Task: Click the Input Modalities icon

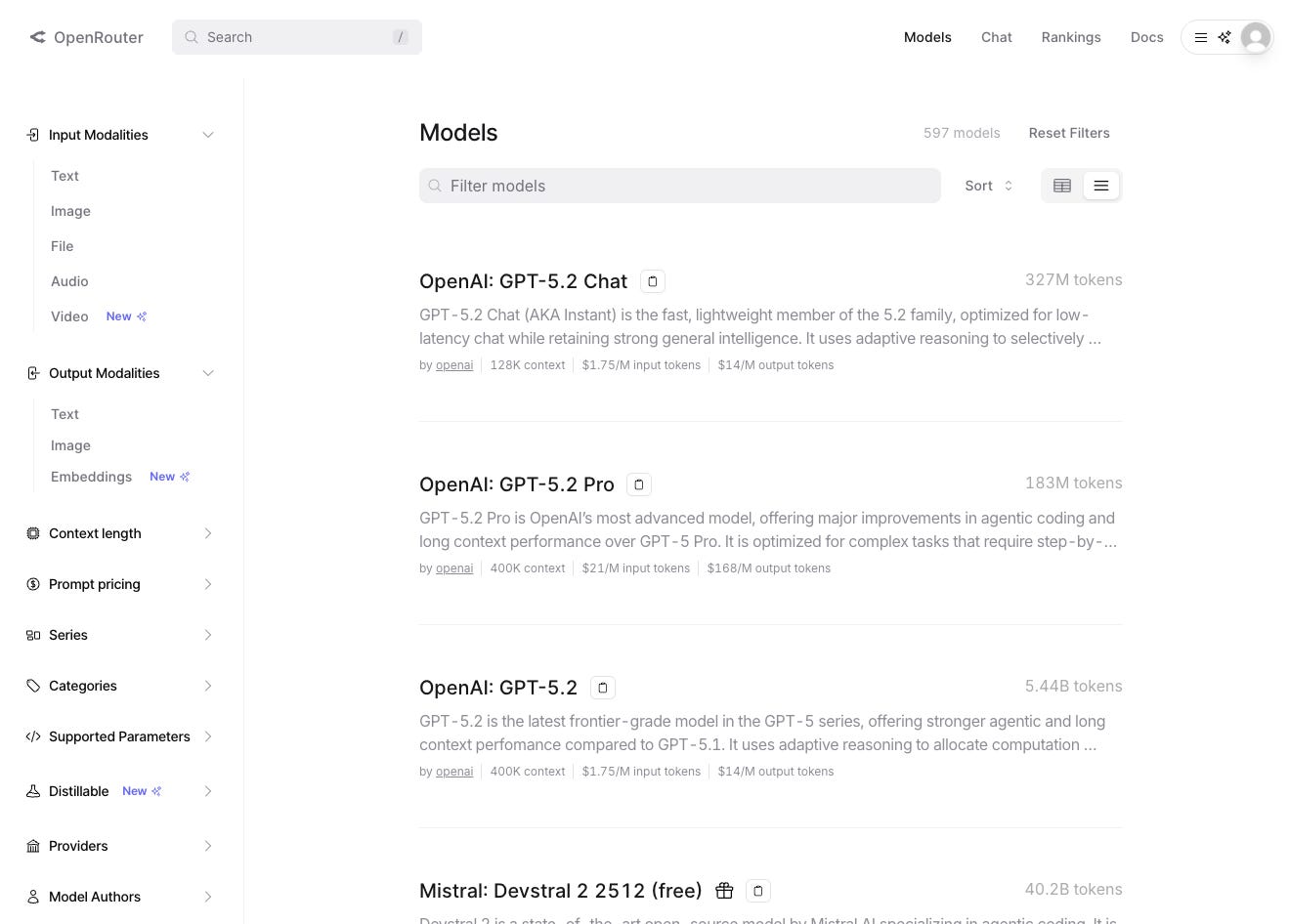Action: (33, 135)
